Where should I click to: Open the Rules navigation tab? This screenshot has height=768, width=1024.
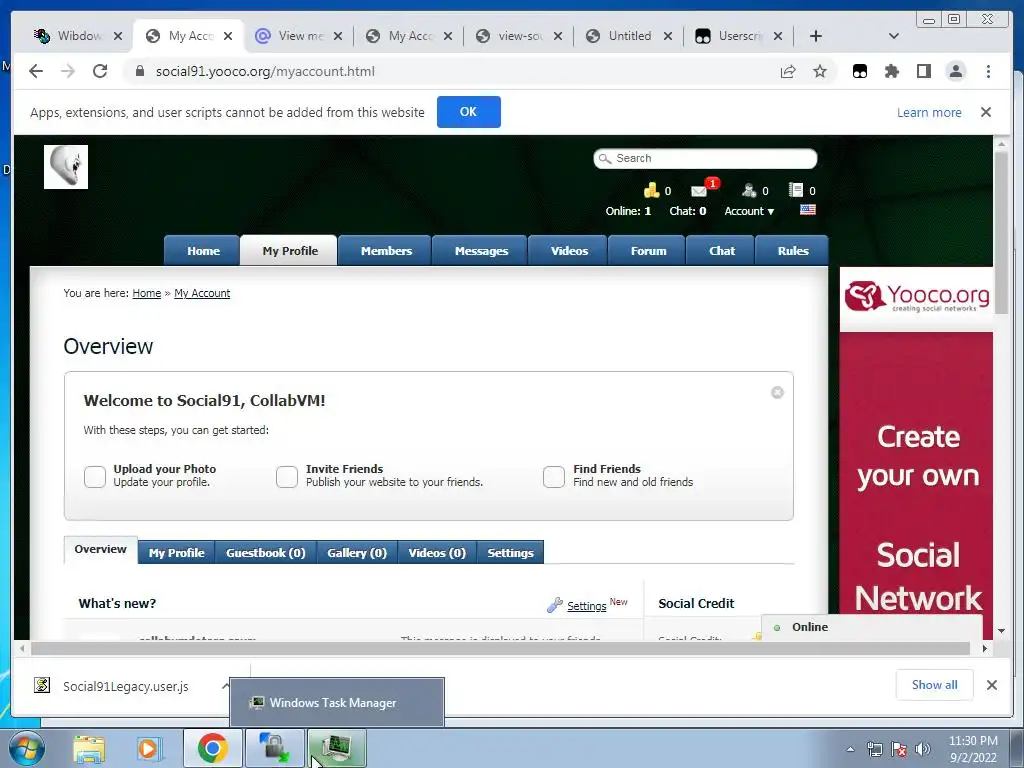coord(793,251)
